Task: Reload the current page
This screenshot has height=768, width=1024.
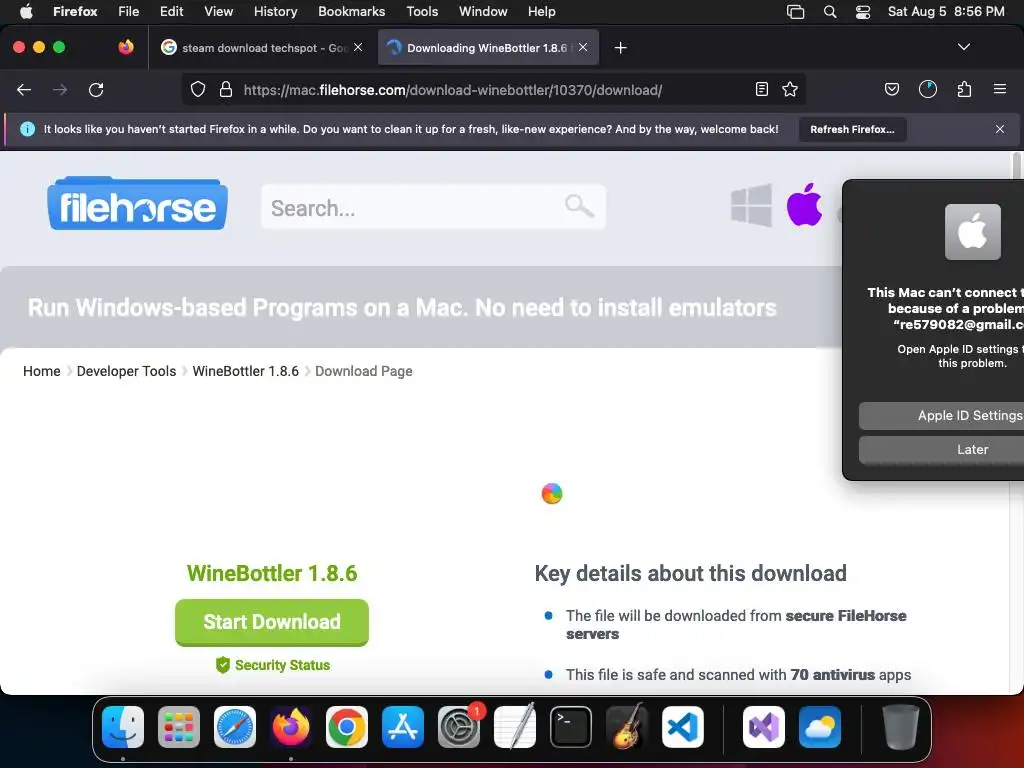Action: click(x=96, y=90)
